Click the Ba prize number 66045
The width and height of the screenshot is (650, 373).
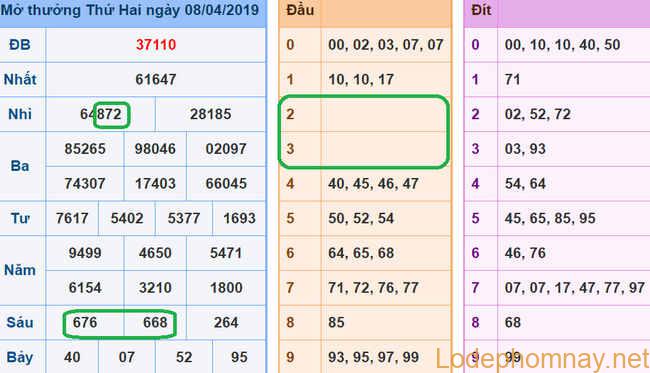226,184
